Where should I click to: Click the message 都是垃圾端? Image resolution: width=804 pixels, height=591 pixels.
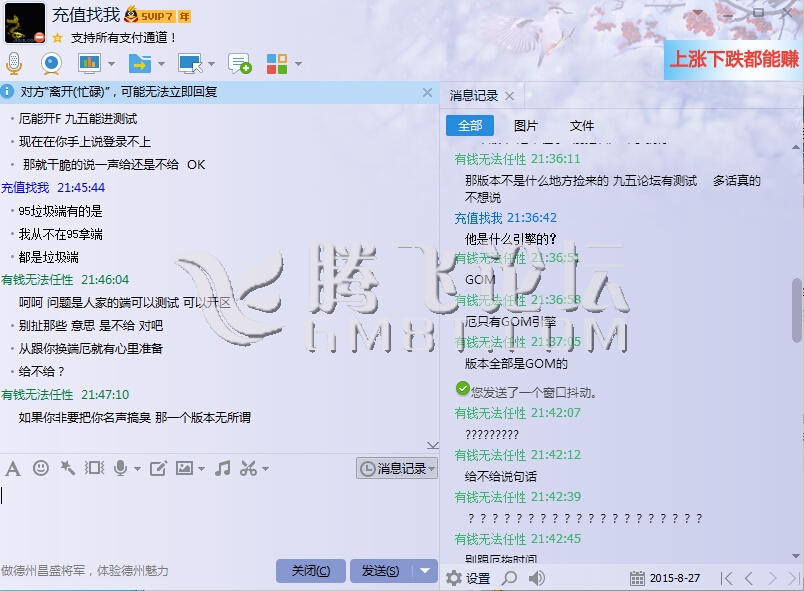pyautogui.click(x=49, y=257)
